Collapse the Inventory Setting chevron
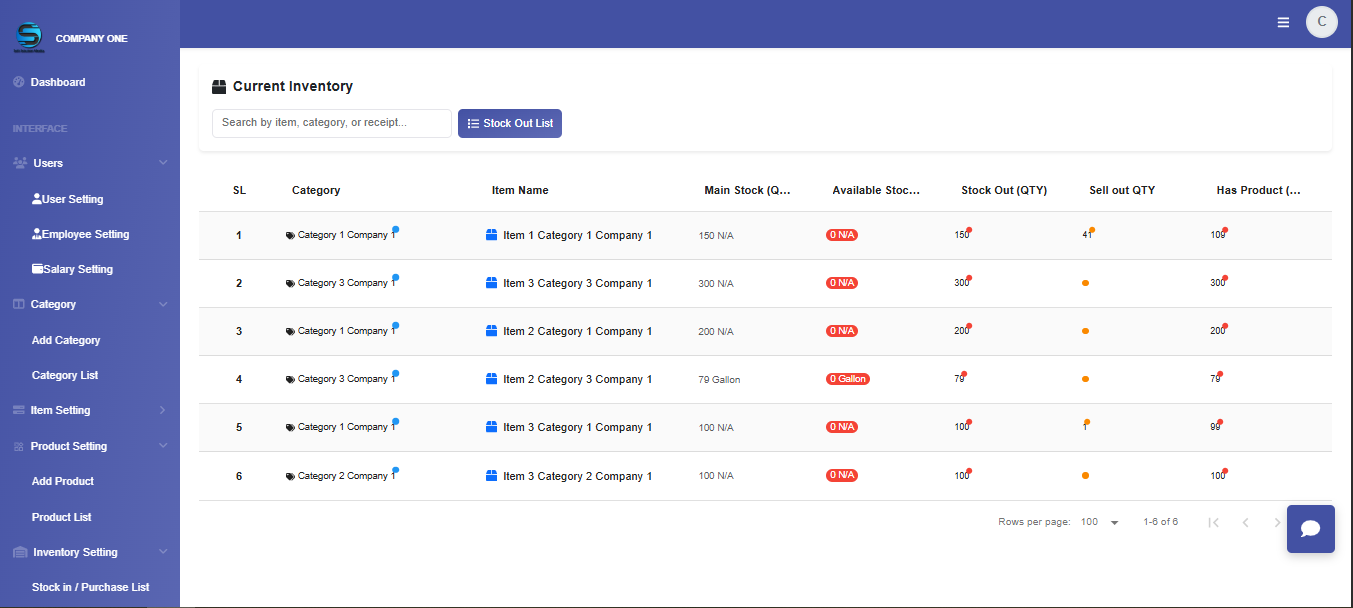1353x608 pixels. 163,552
